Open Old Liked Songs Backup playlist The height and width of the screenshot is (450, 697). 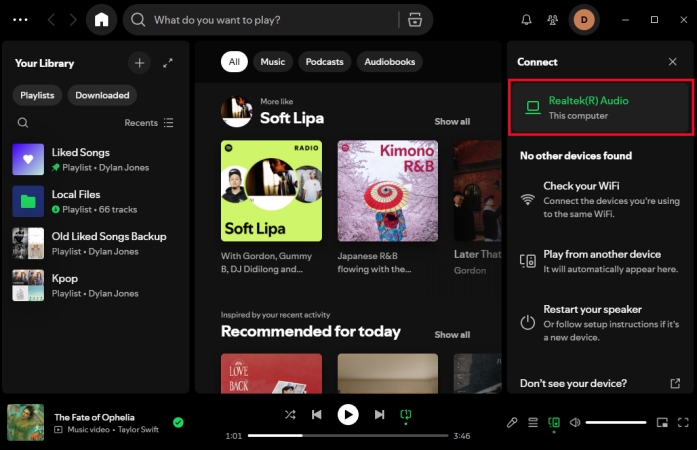pos(95,243)
